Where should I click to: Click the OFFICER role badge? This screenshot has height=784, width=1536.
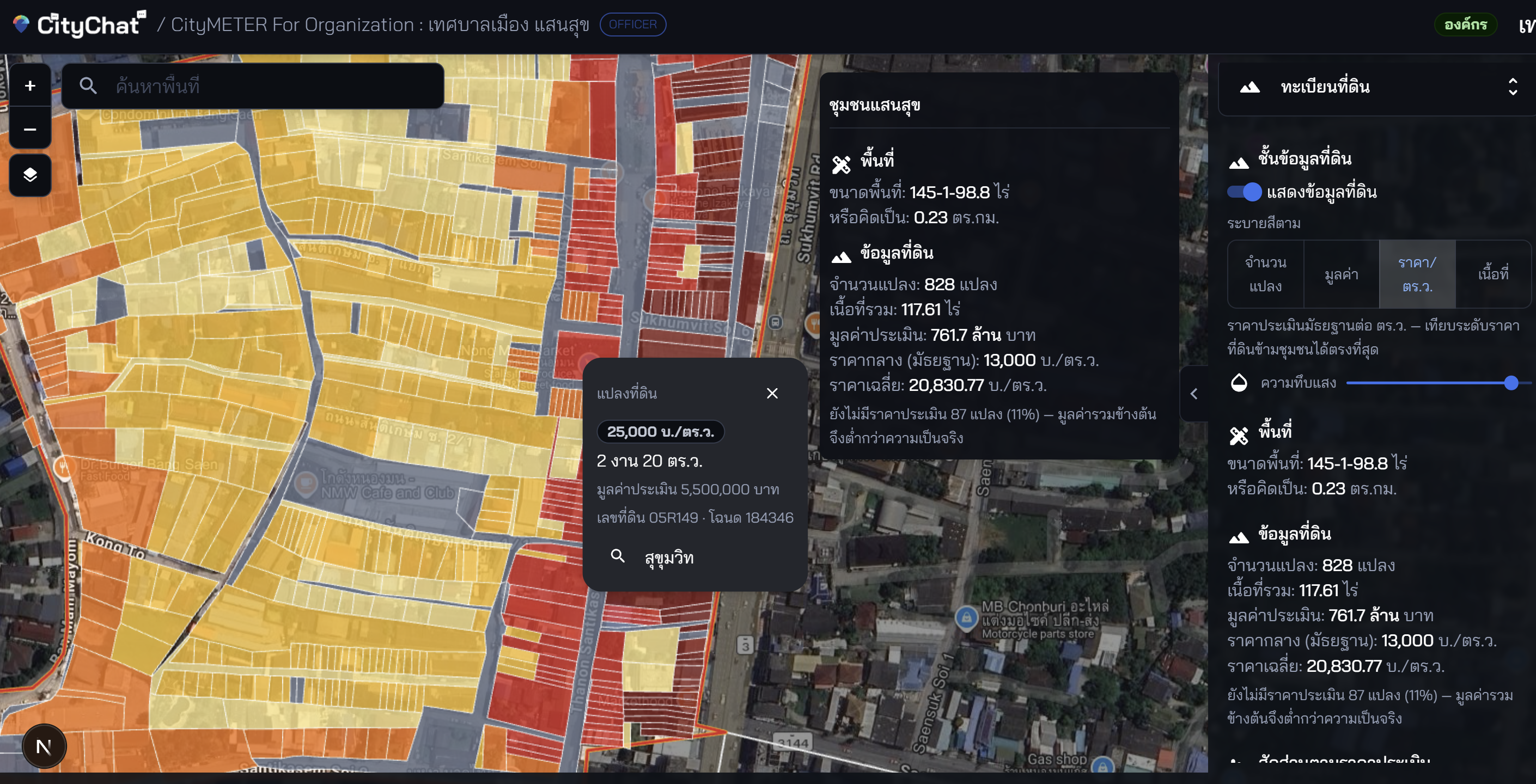pyautogui.click(x=632, y=24)
